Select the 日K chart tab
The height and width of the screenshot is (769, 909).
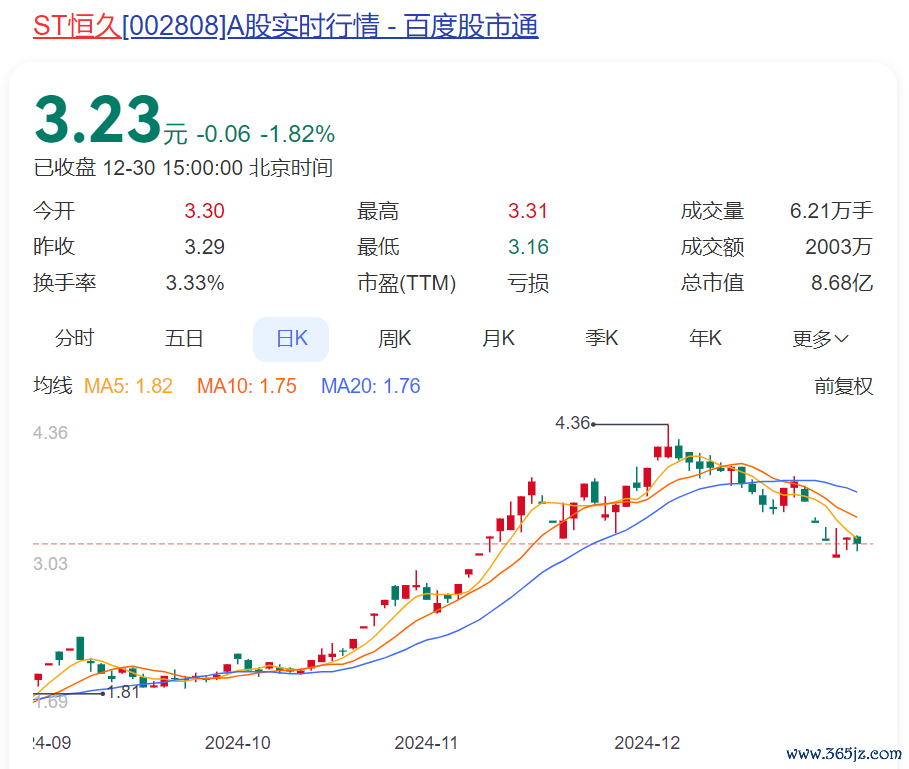tap(291, 339)
